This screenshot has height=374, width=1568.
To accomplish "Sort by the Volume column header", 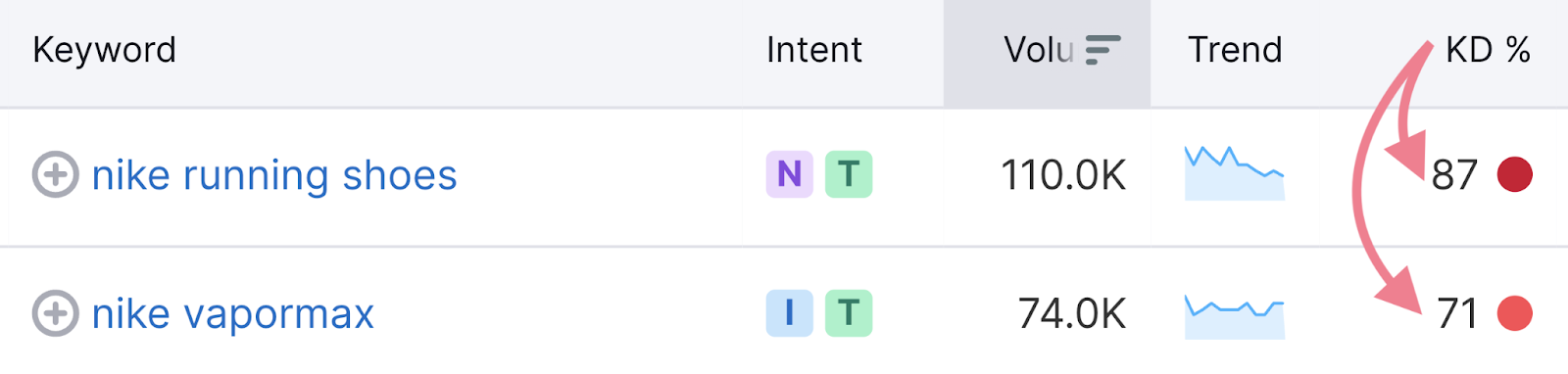I will [x=1040, y=50].
